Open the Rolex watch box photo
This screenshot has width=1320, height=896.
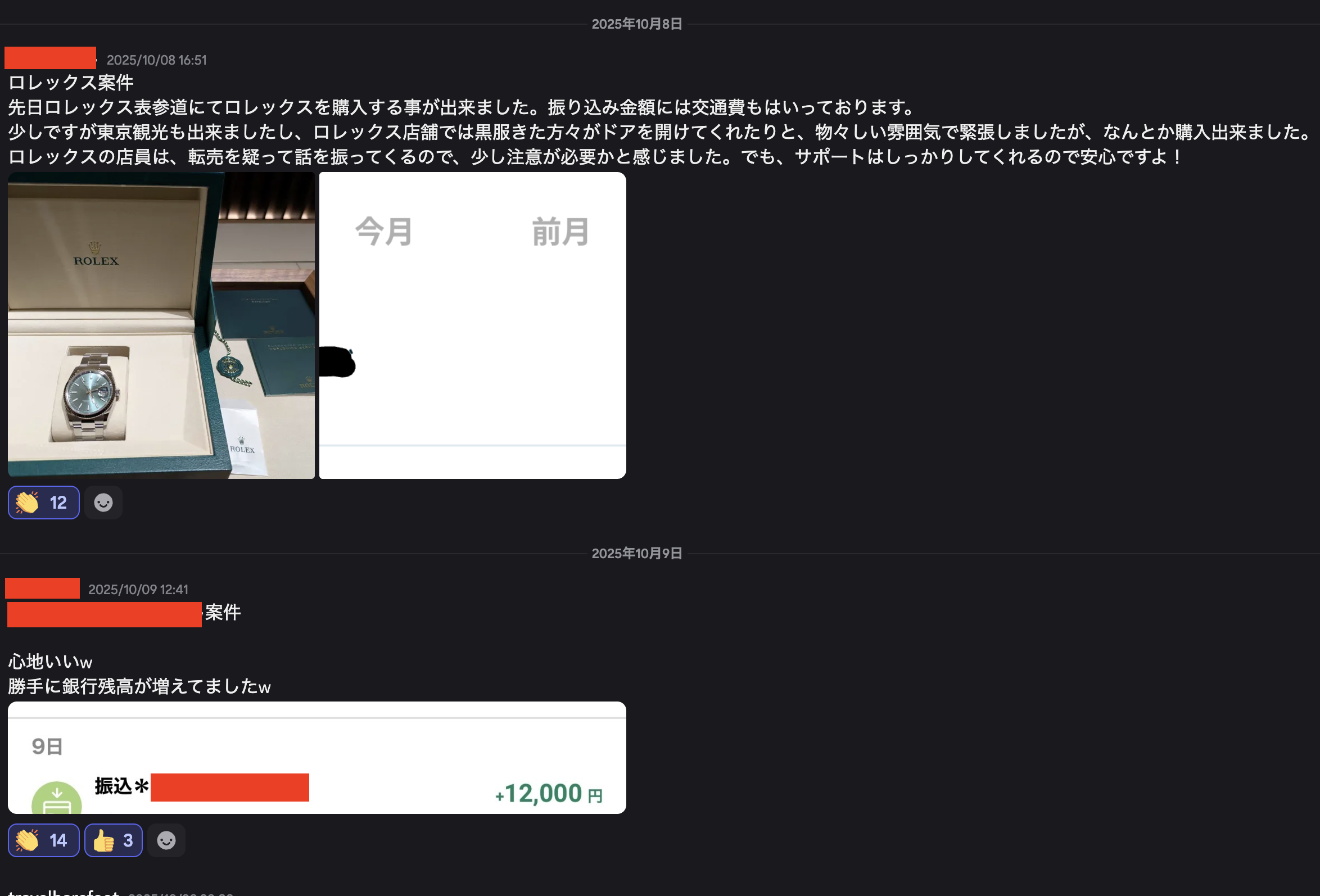(x=161, y=325)
